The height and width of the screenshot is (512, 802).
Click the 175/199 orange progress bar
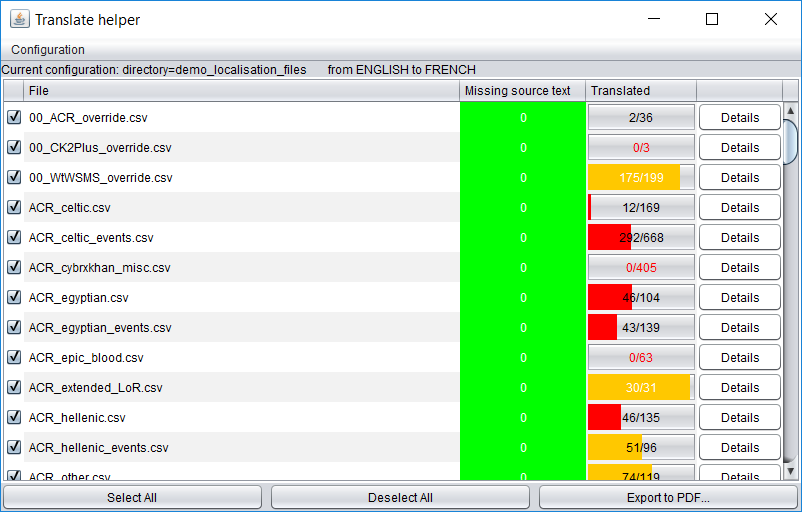(x=641, y=177)
